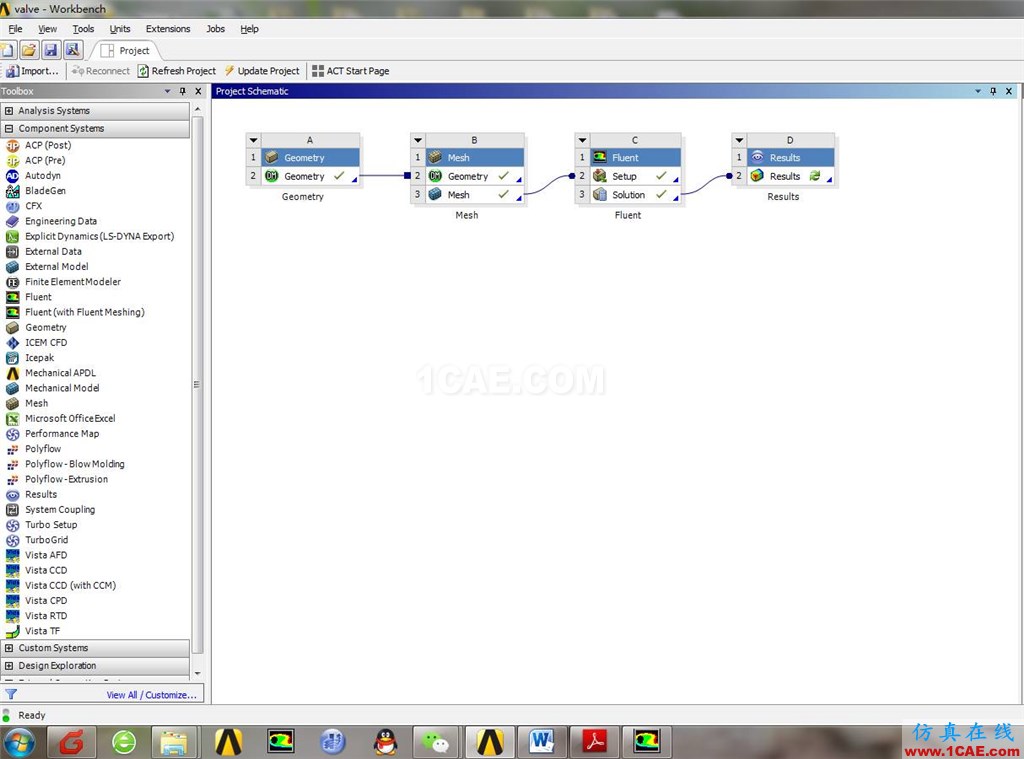Click the Reconnect button
The width and height of the screenshot is (1024, 759).
point(101,71)
